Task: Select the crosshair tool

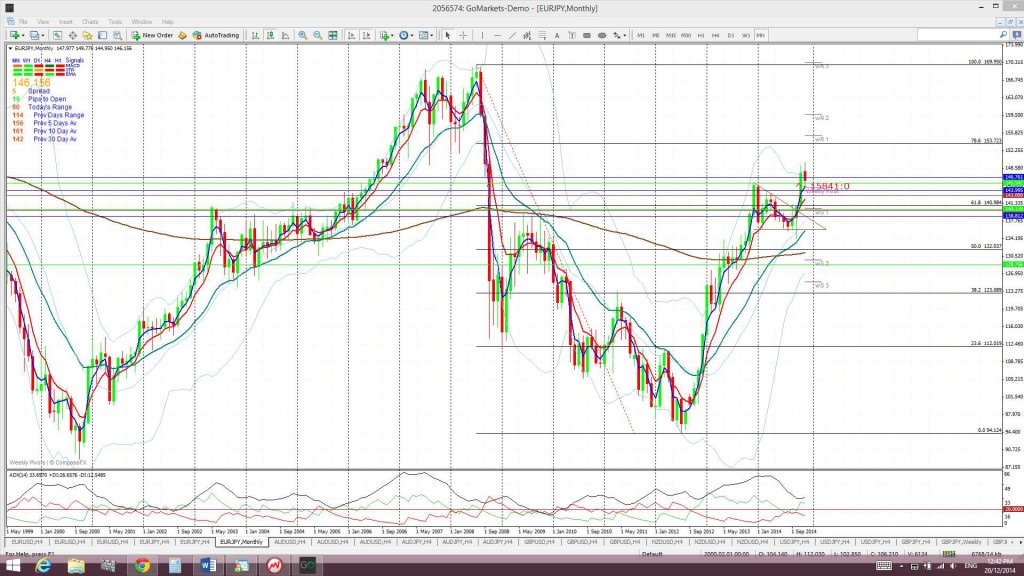Action: click(x=463, y=35)
